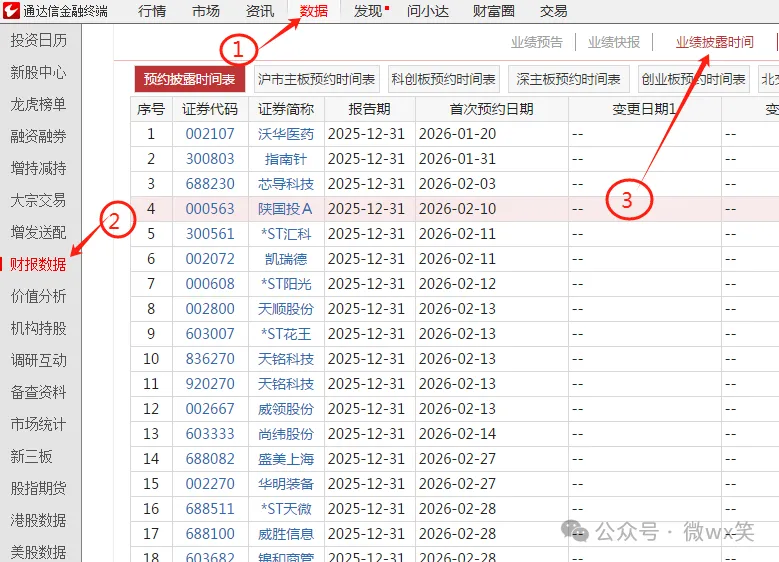Click the 通达信金融终端 app logo icon
Viewport: 779px width, 562px height.
[x=12, y=11]
